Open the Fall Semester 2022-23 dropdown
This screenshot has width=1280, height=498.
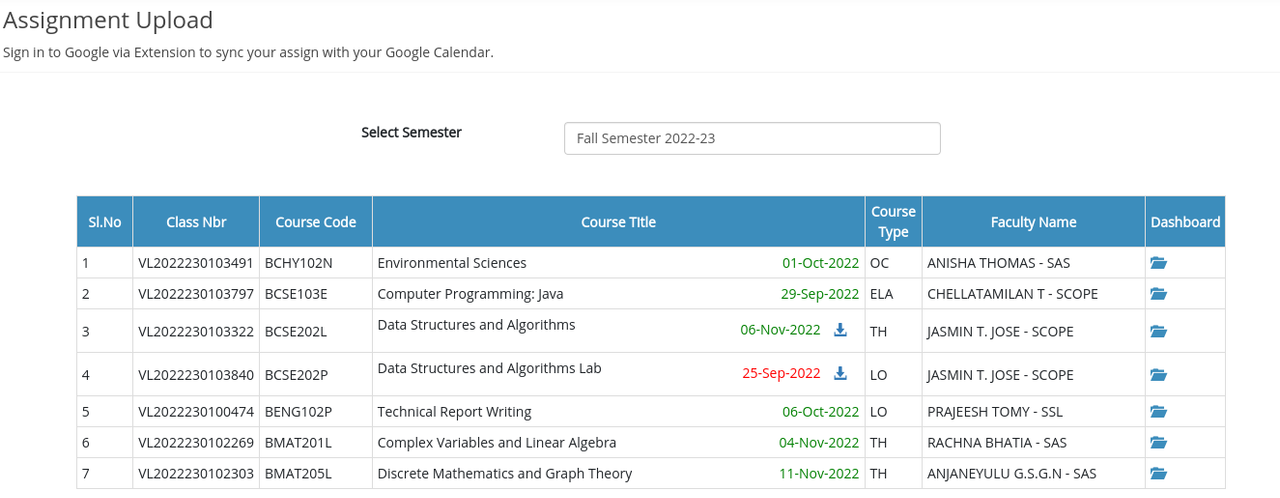[x=752, y=139]
